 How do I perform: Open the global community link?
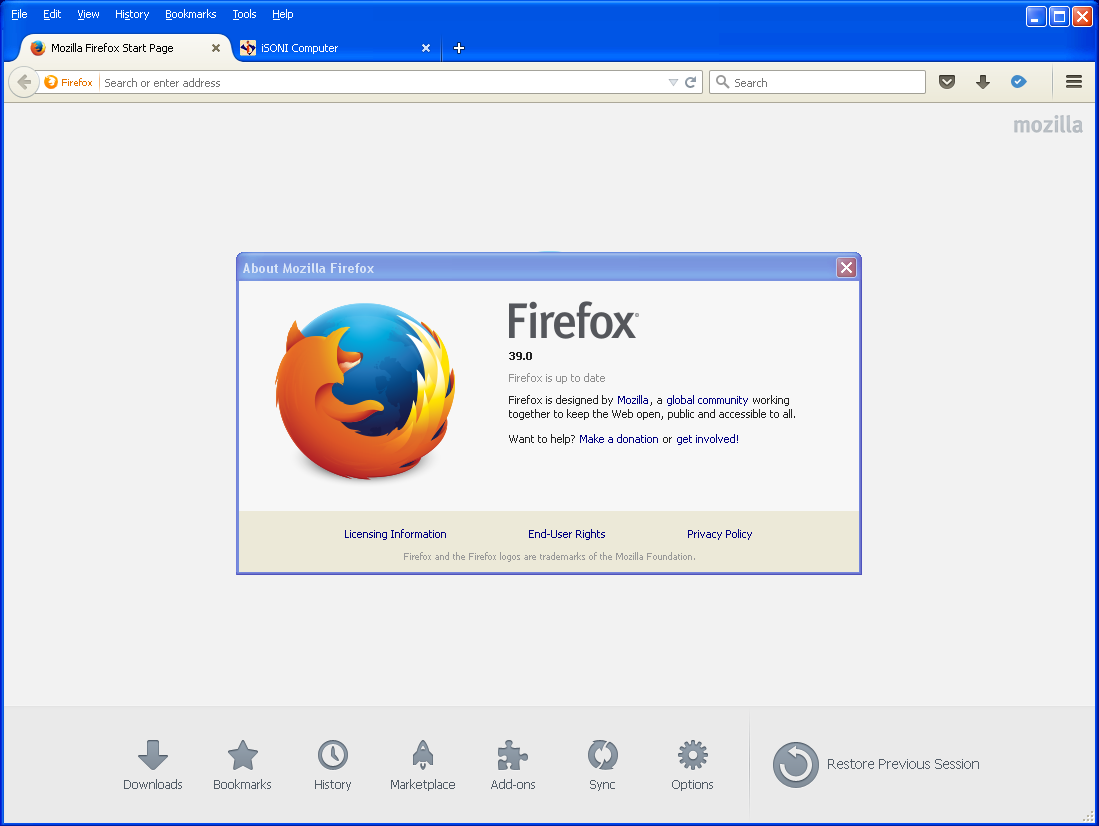(707, 400)
